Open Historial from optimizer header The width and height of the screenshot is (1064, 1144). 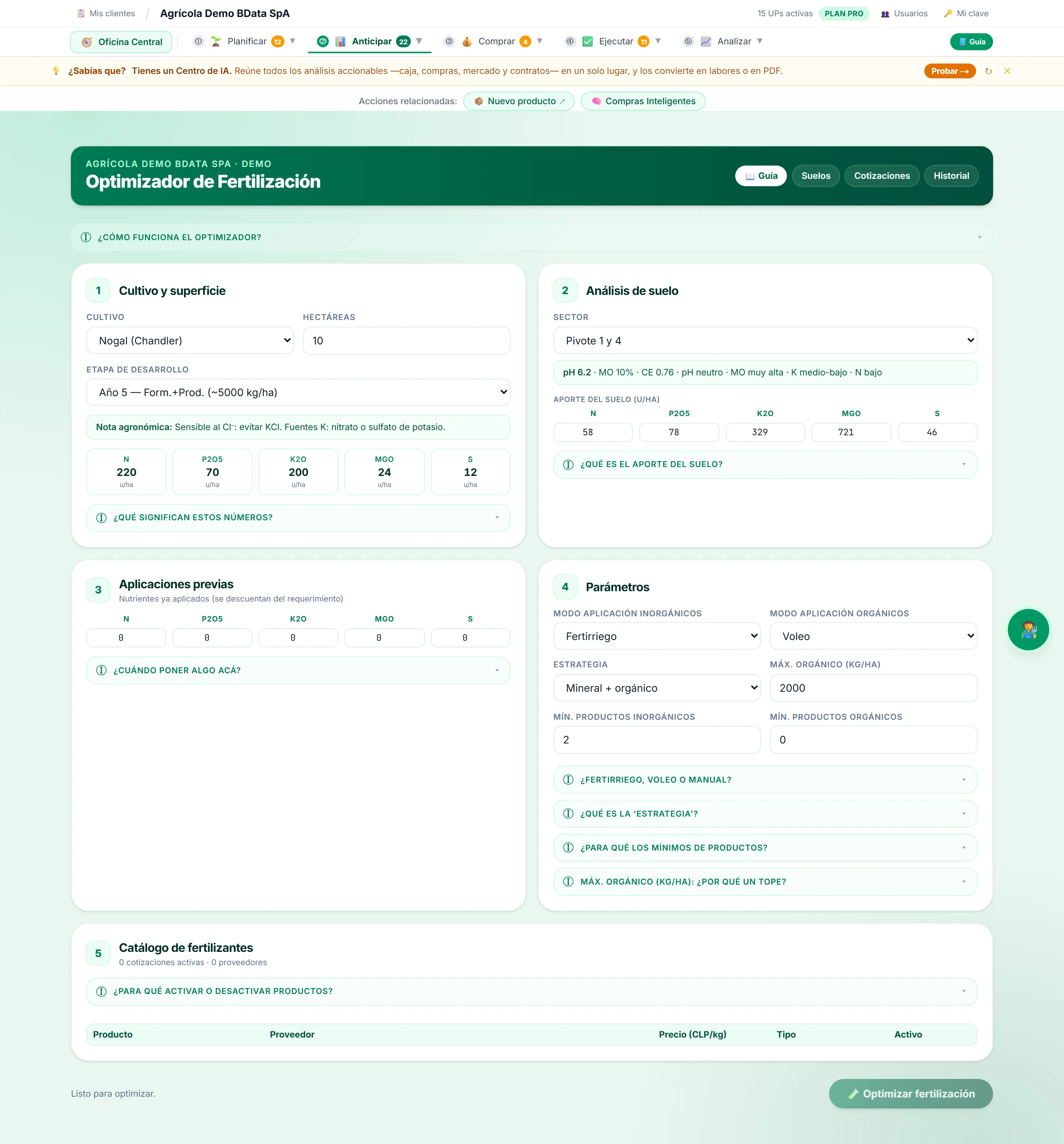(951, 176)
